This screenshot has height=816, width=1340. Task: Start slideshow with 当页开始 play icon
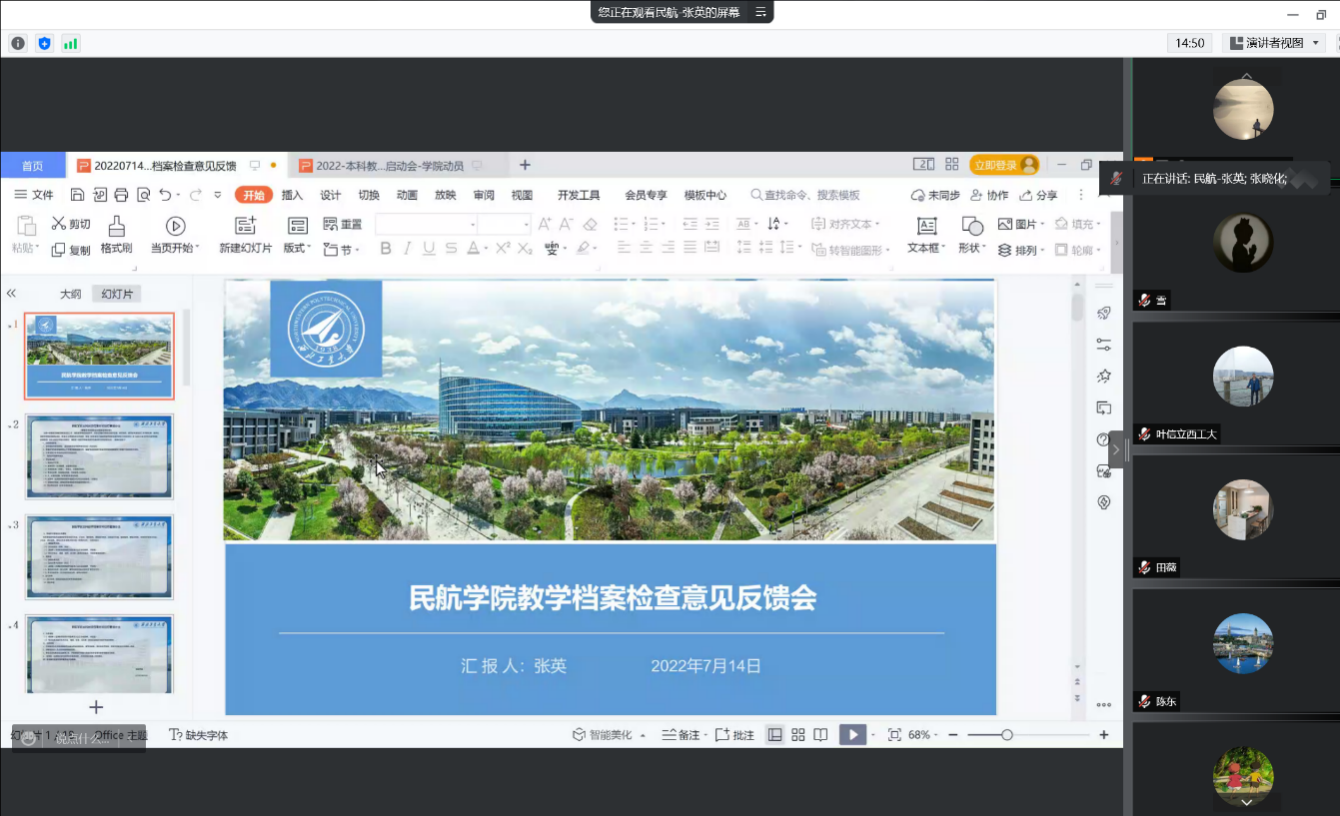point(175,227)
